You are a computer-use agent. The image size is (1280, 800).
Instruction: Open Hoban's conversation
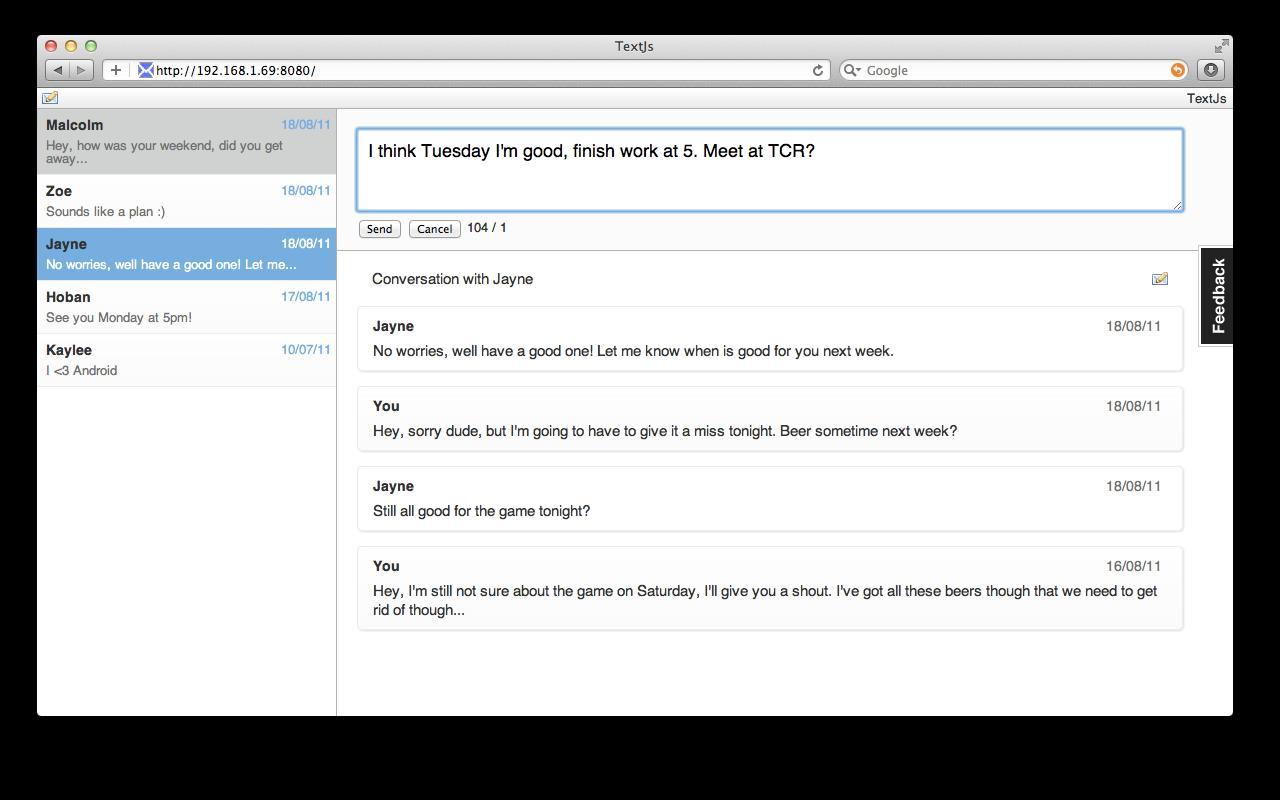(x=187, y=306)
